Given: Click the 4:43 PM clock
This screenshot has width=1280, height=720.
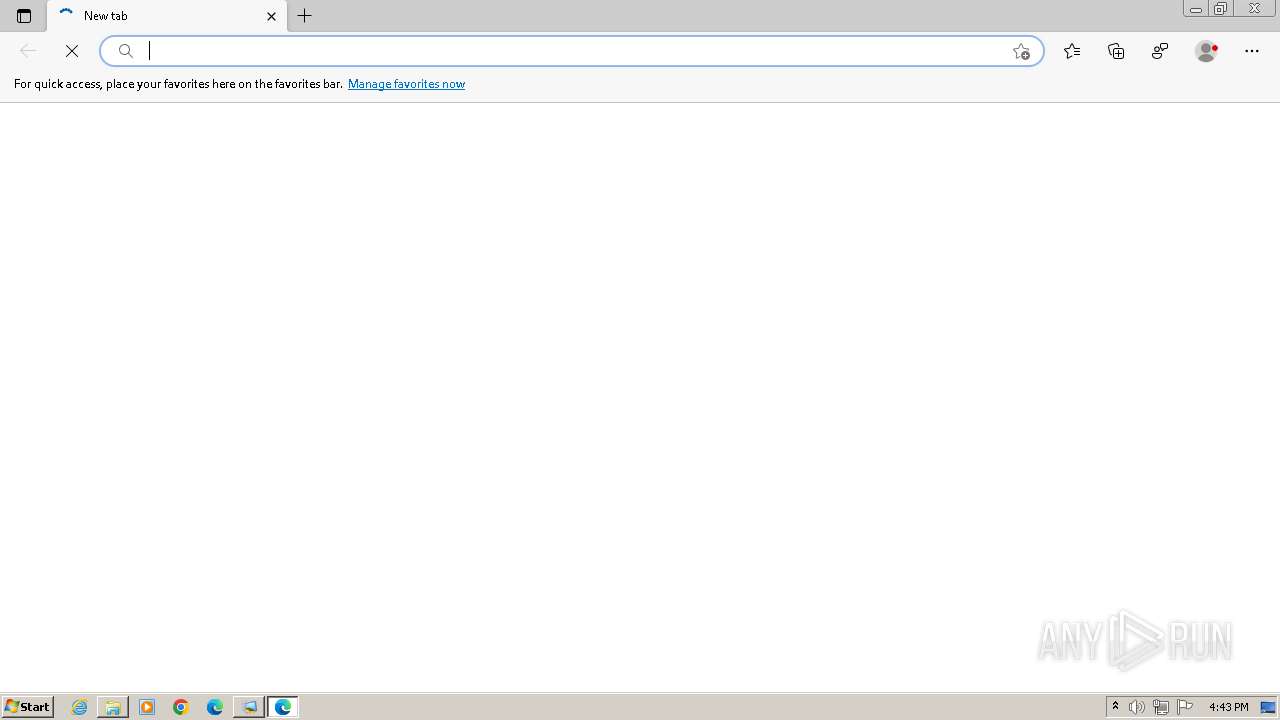Looking at the screenshot, I should point(1228,707).
